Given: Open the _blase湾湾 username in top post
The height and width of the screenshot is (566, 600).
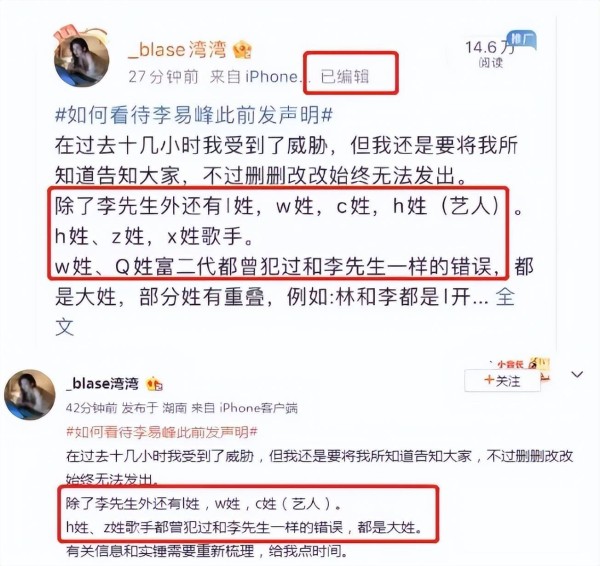Looking at the screenshot, I should (177, 50).
